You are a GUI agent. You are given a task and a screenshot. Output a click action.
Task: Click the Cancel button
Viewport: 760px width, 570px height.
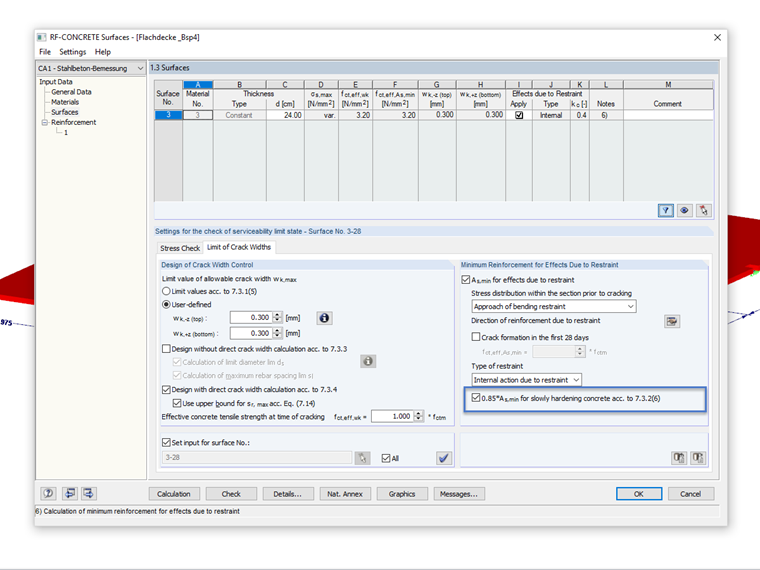point(691,494)
